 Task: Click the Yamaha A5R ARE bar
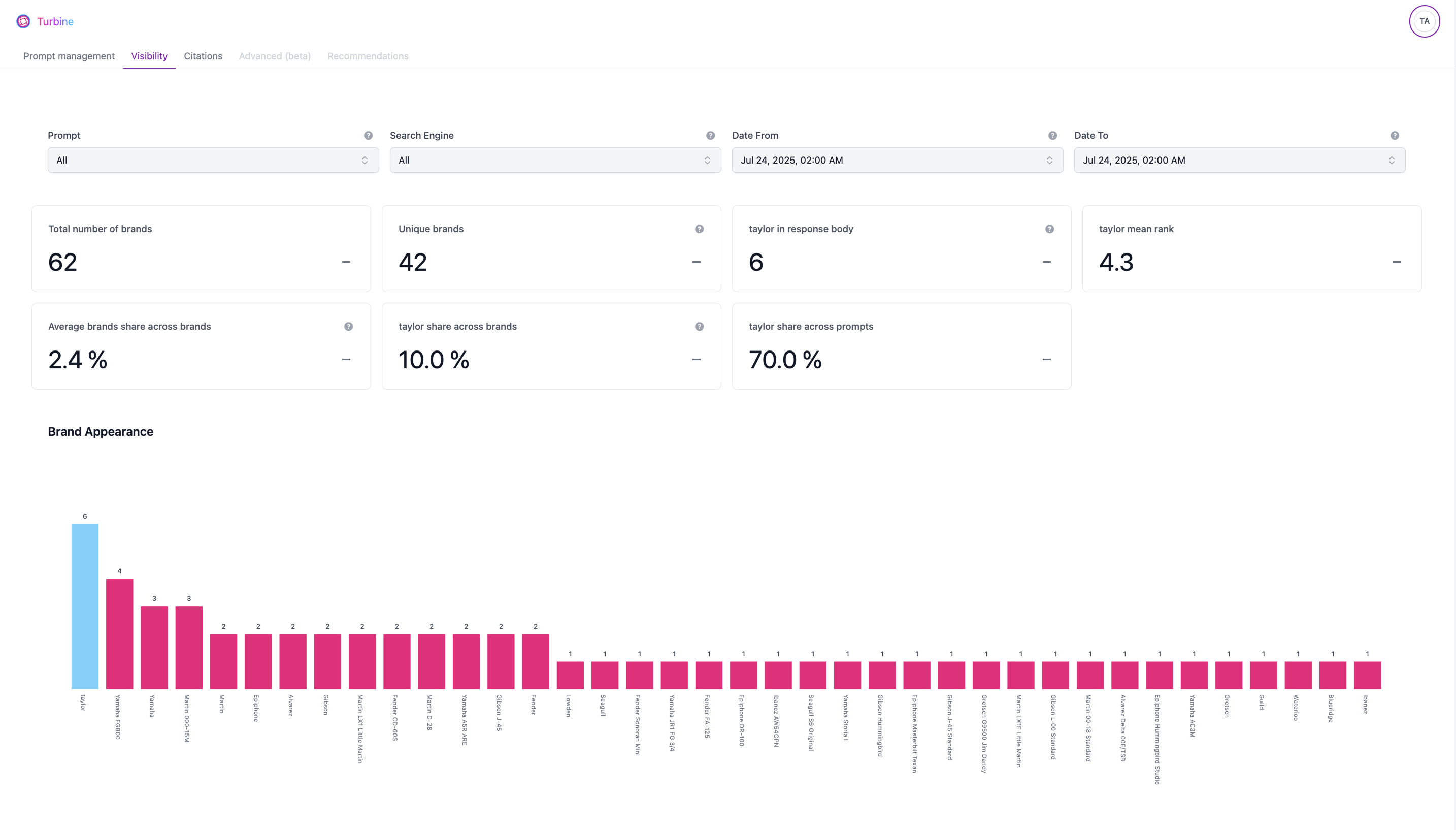click(x=466, y=661)
